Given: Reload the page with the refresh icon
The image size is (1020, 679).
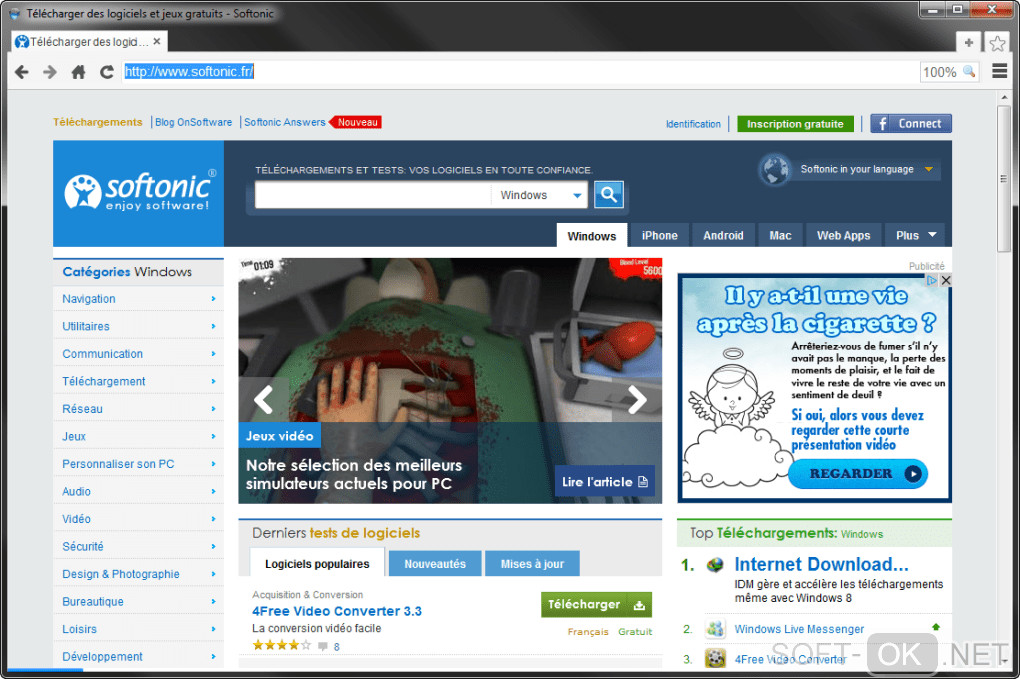Looking at the screenshot, I should (107, 72).
